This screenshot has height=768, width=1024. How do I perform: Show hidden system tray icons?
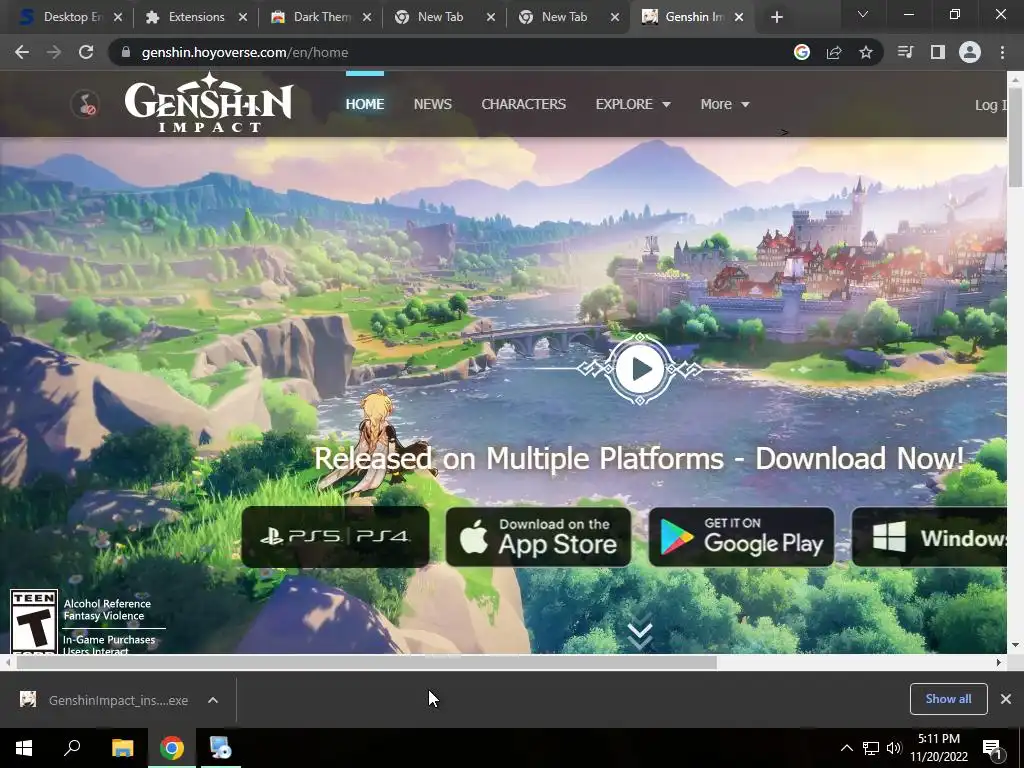click(846, 748)
